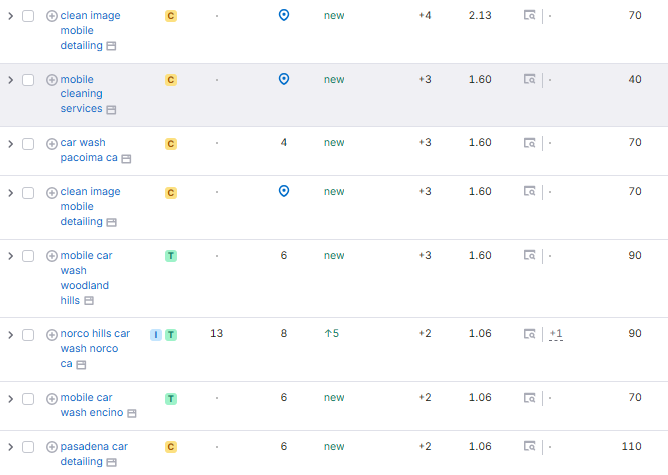The height and width of the screenshot is (475, 668).
Task: Expand the 'mobile cleaning services' row
Action: (x=10, y=80)
